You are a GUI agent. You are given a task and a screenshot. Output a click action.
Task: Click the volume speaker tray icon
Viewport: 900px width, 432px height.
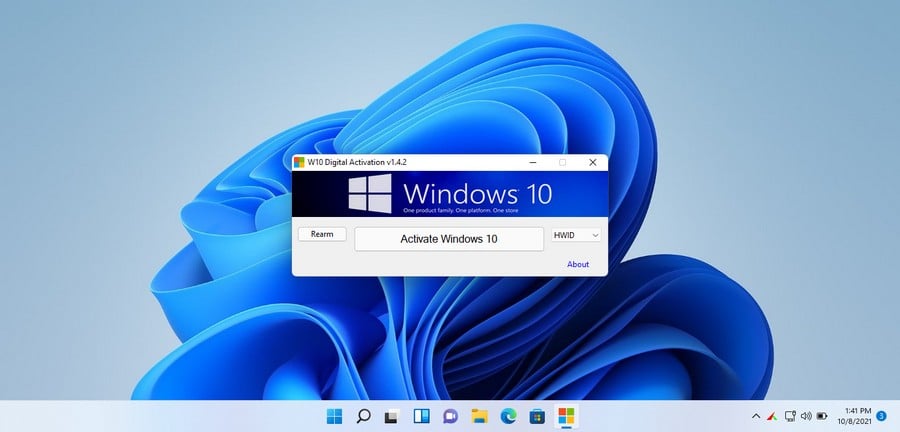[806, 416]
